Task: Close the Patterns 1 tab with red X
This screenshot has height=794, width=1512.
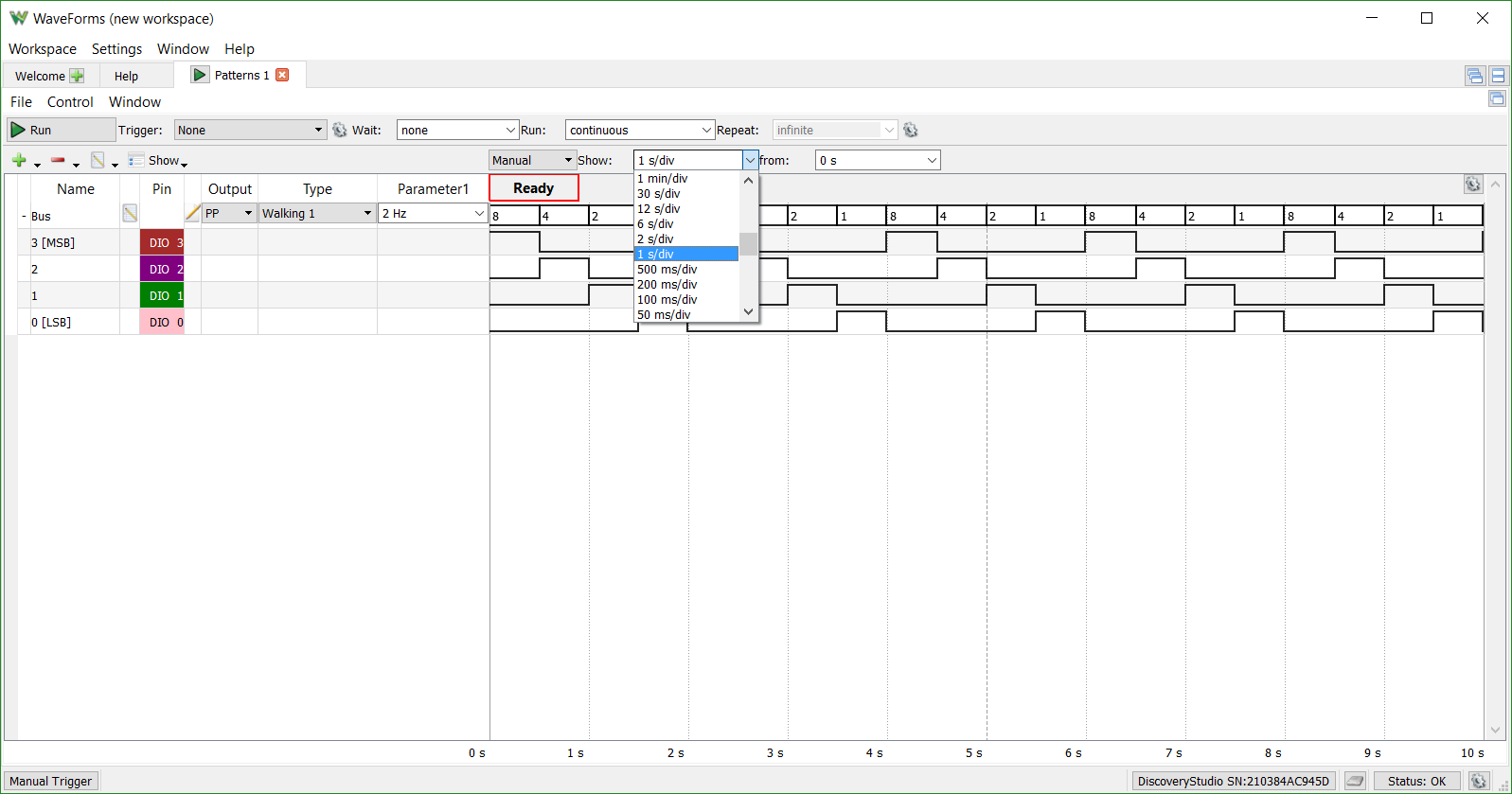Action: pyautogui.click(x=282, y=75)
